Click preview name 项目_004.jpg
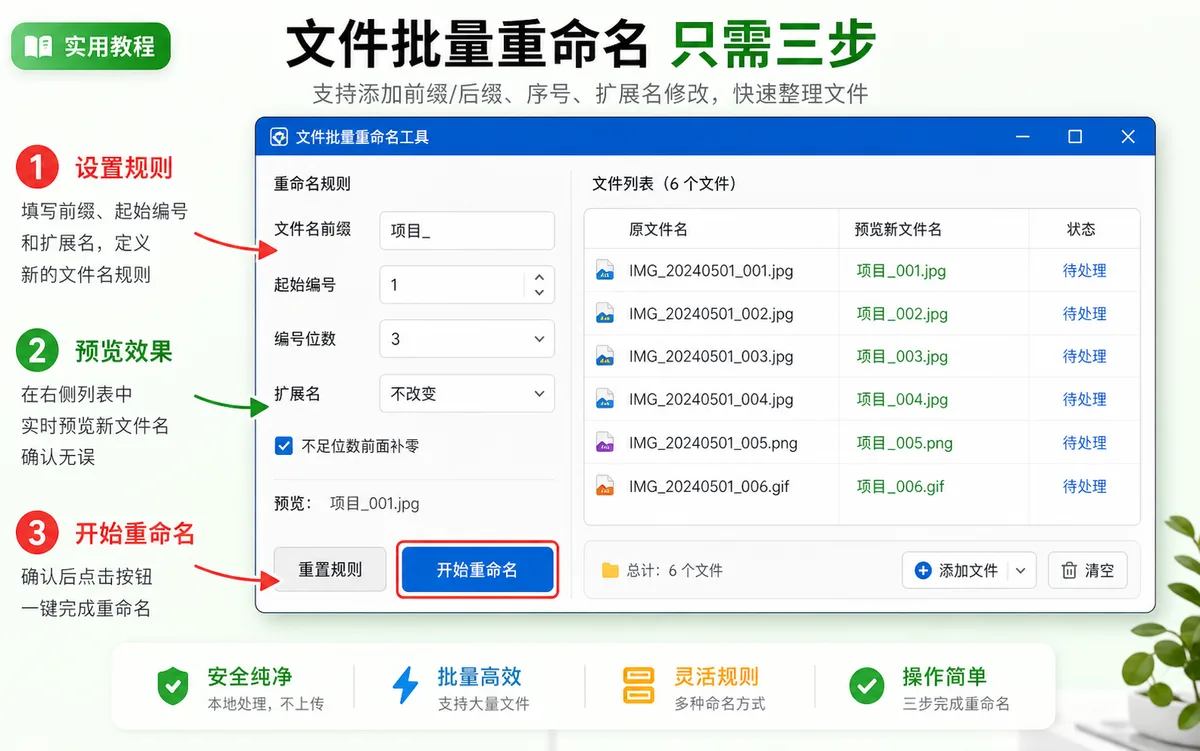Viewport: 1200px width, 751px height. tap(902, 400)
